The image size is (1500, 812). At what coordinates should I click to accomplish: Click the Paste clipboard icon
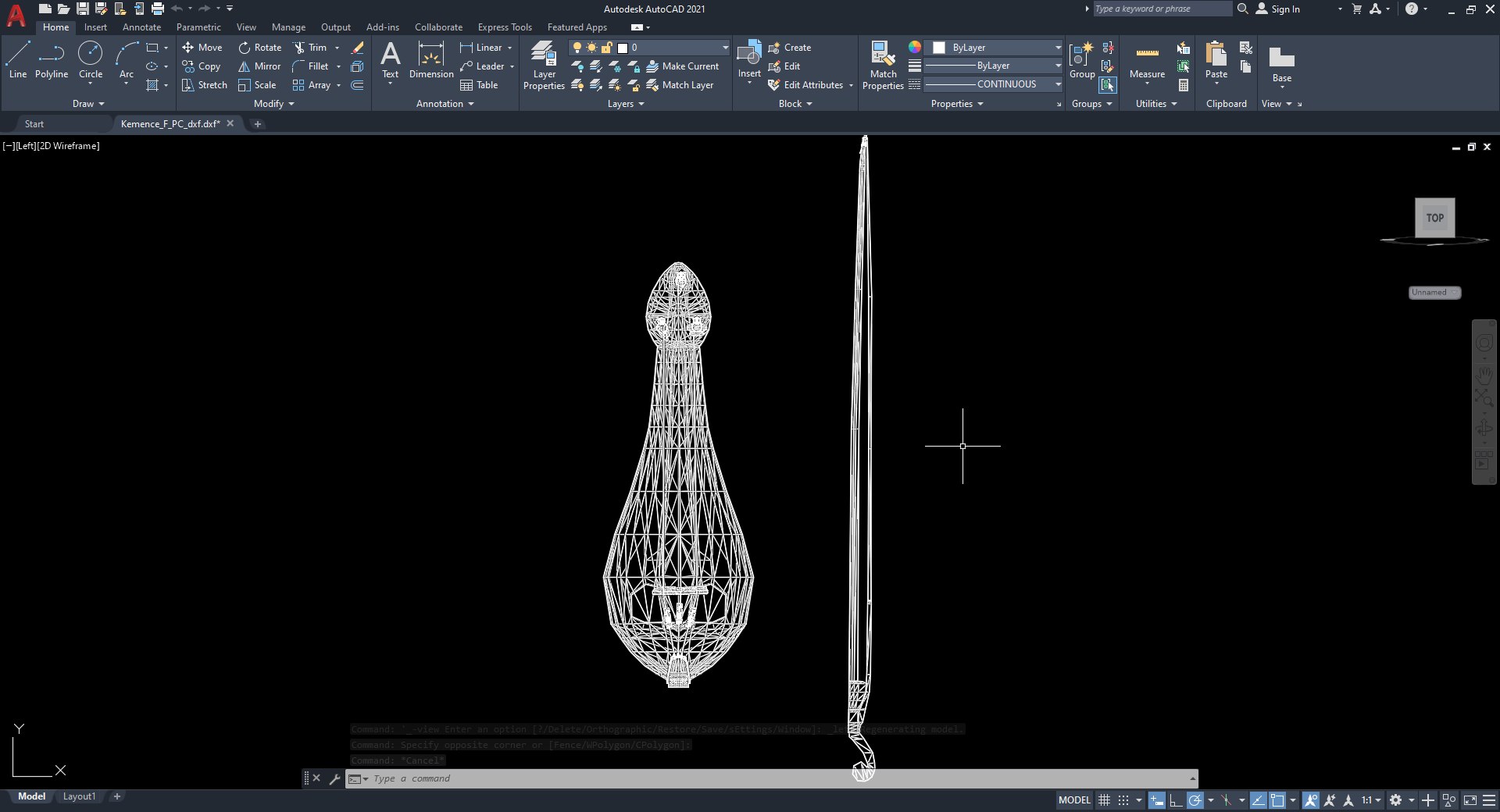click(1216, 55)
